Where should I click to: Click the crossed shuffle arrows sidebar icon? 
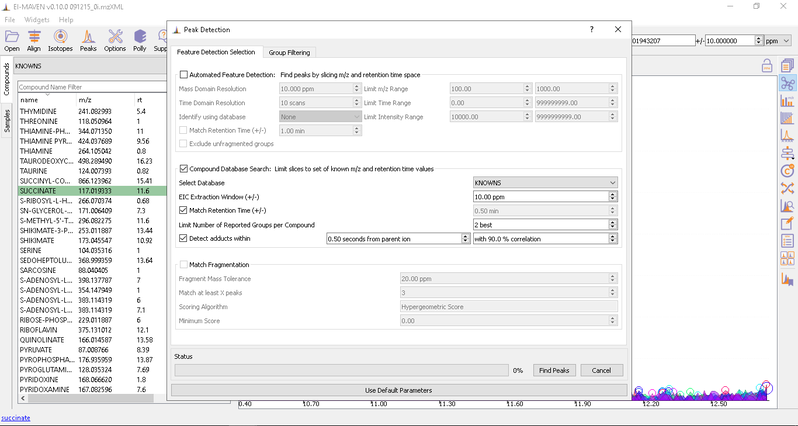787,188
